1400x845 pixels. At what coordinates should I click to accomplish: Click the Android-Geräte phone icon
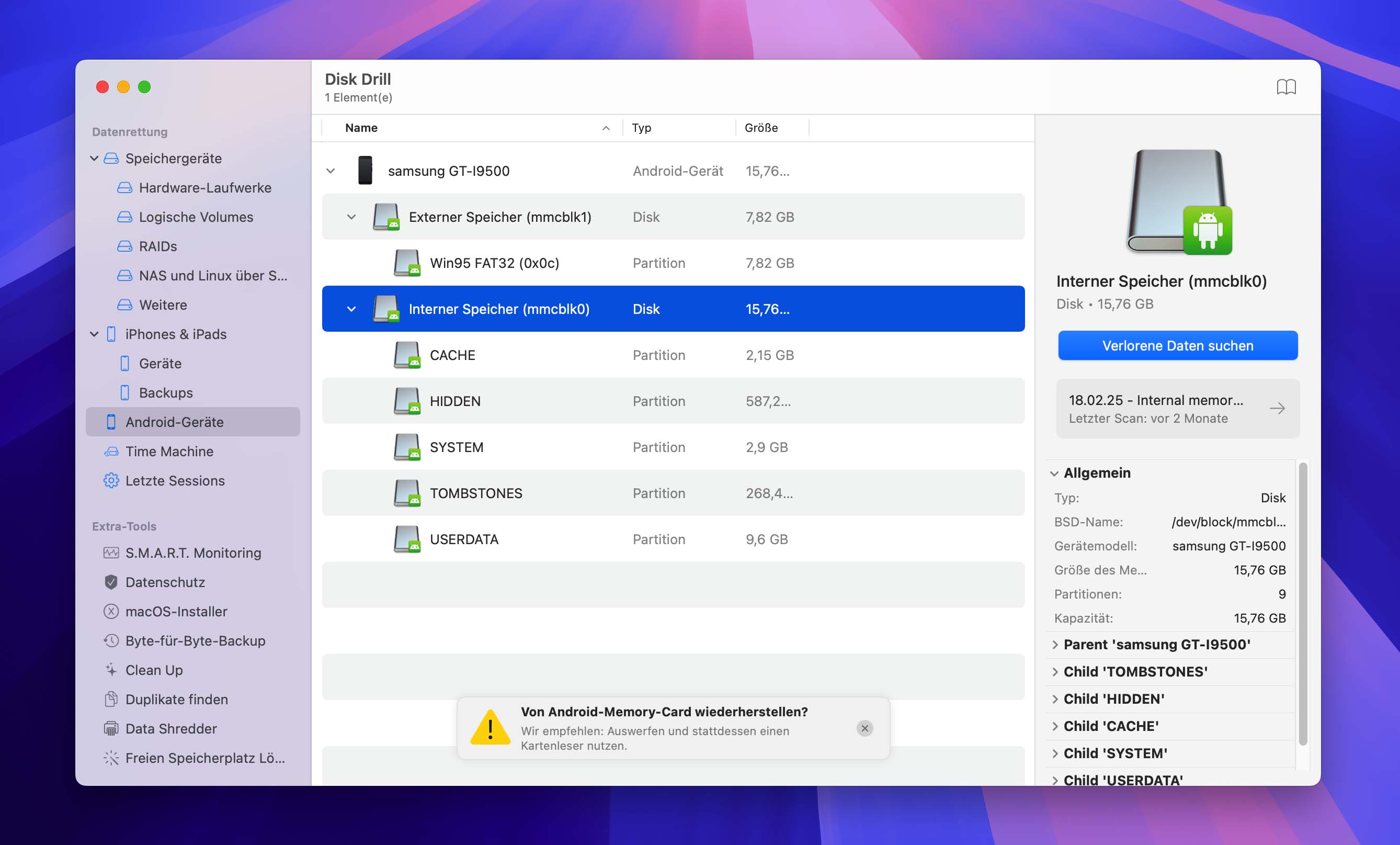[x=111, y=422]
